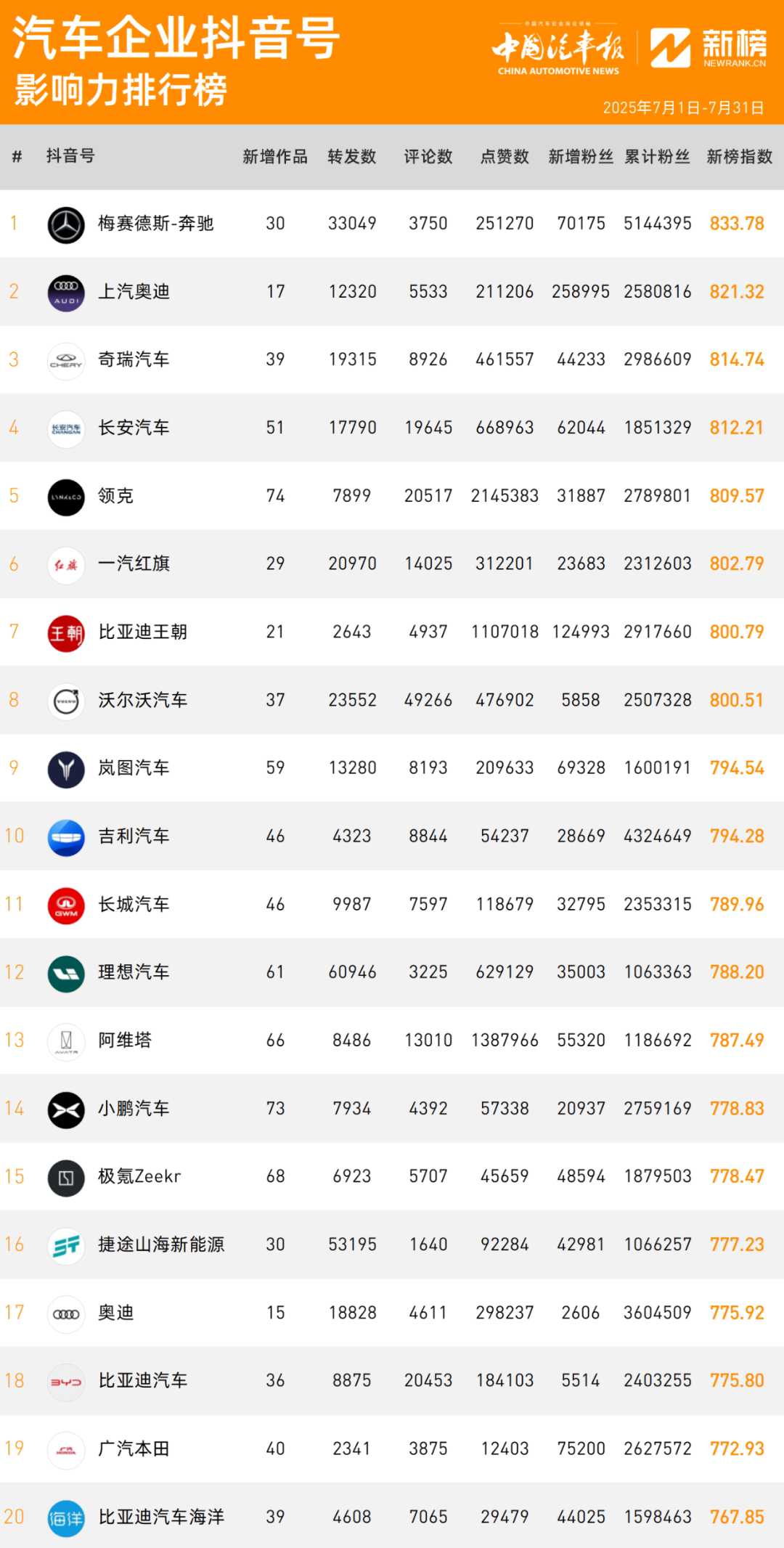
Task: Click the like count 2145383
Action: point(505,496)
